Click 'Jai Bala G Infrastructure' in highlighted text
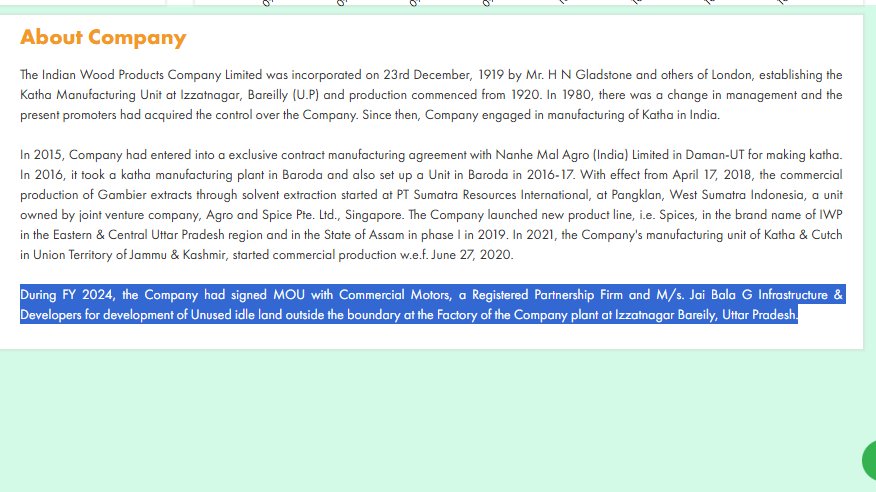The height and width of the screenshot is (492, 876). 760,295
